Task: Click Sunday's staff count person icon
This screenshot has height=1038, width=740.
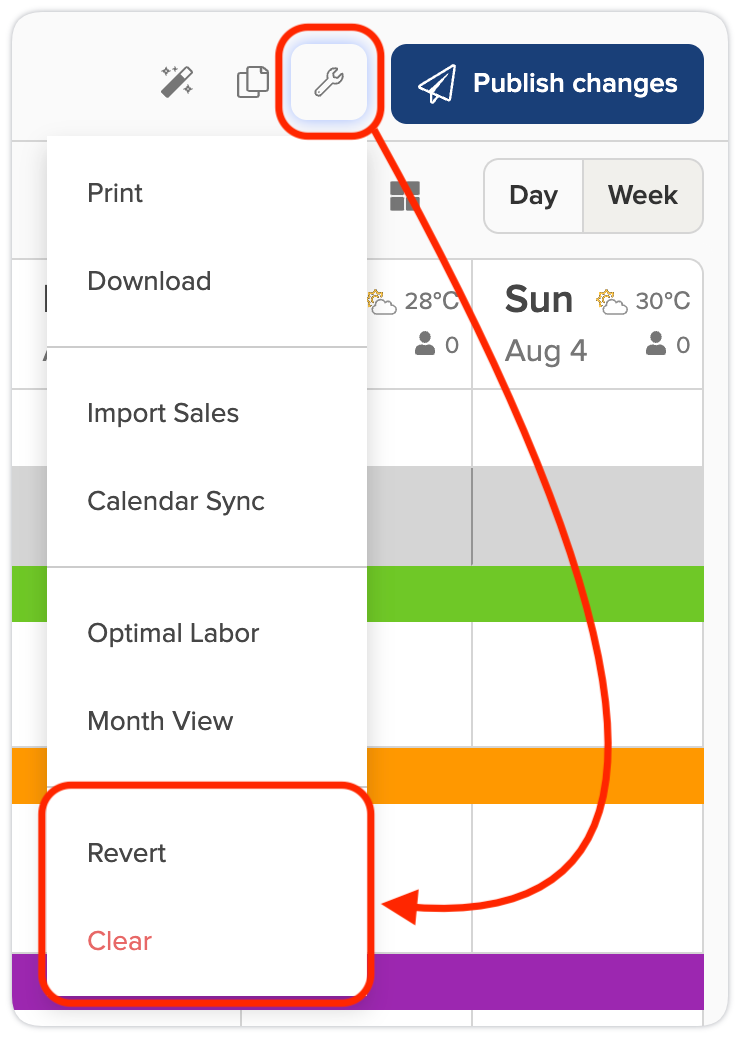Action: [x=656, y=345]
